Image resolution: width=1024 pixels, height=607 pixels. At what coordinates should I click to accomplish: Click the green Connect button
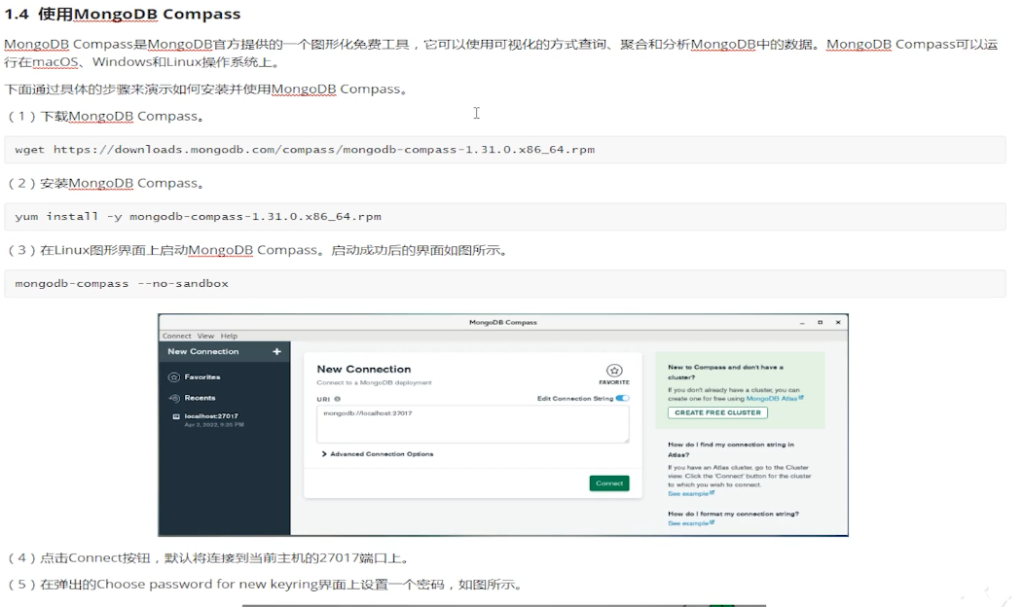click(x=609, y=484)
